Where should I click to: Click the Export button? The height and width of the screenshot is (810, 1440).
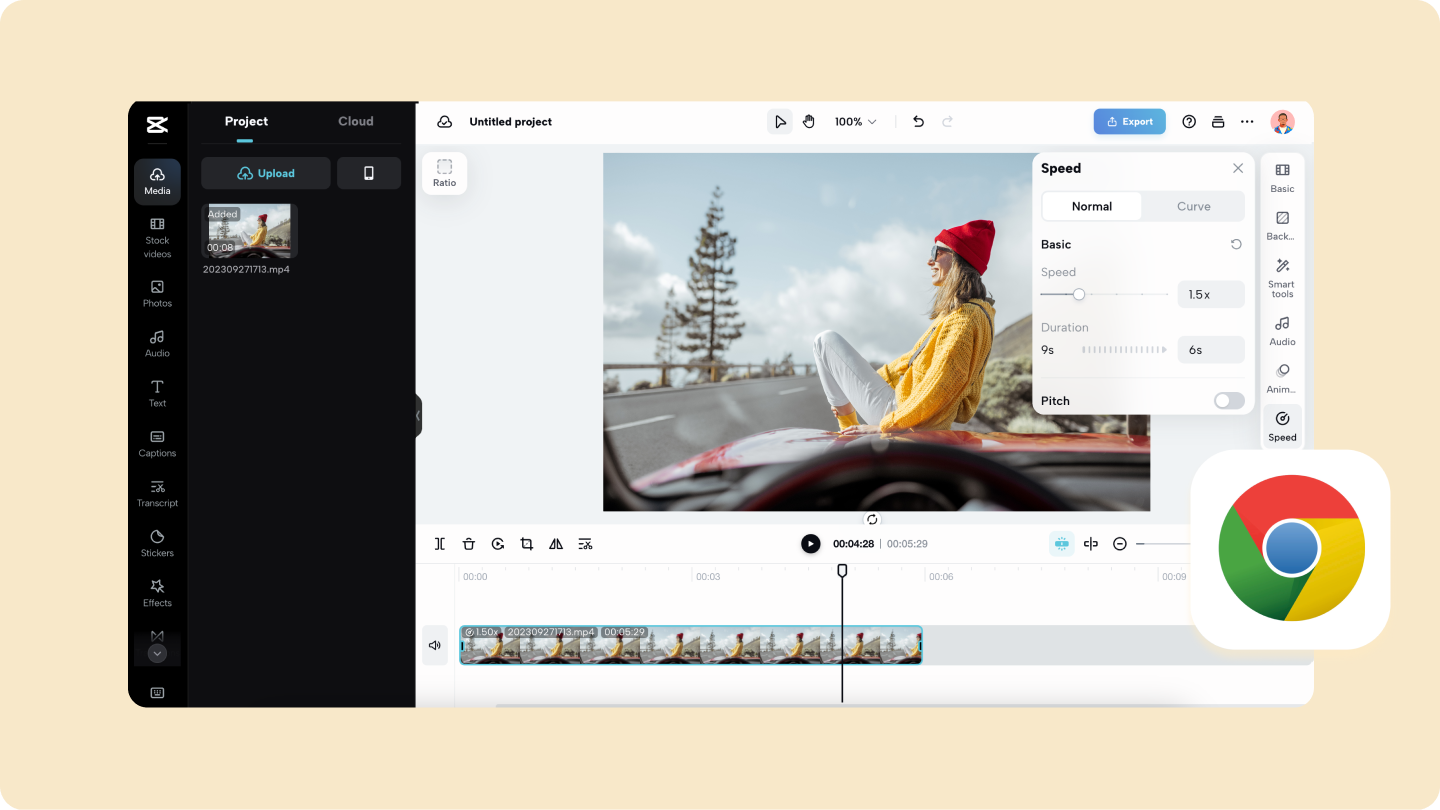pos(1130,122)
